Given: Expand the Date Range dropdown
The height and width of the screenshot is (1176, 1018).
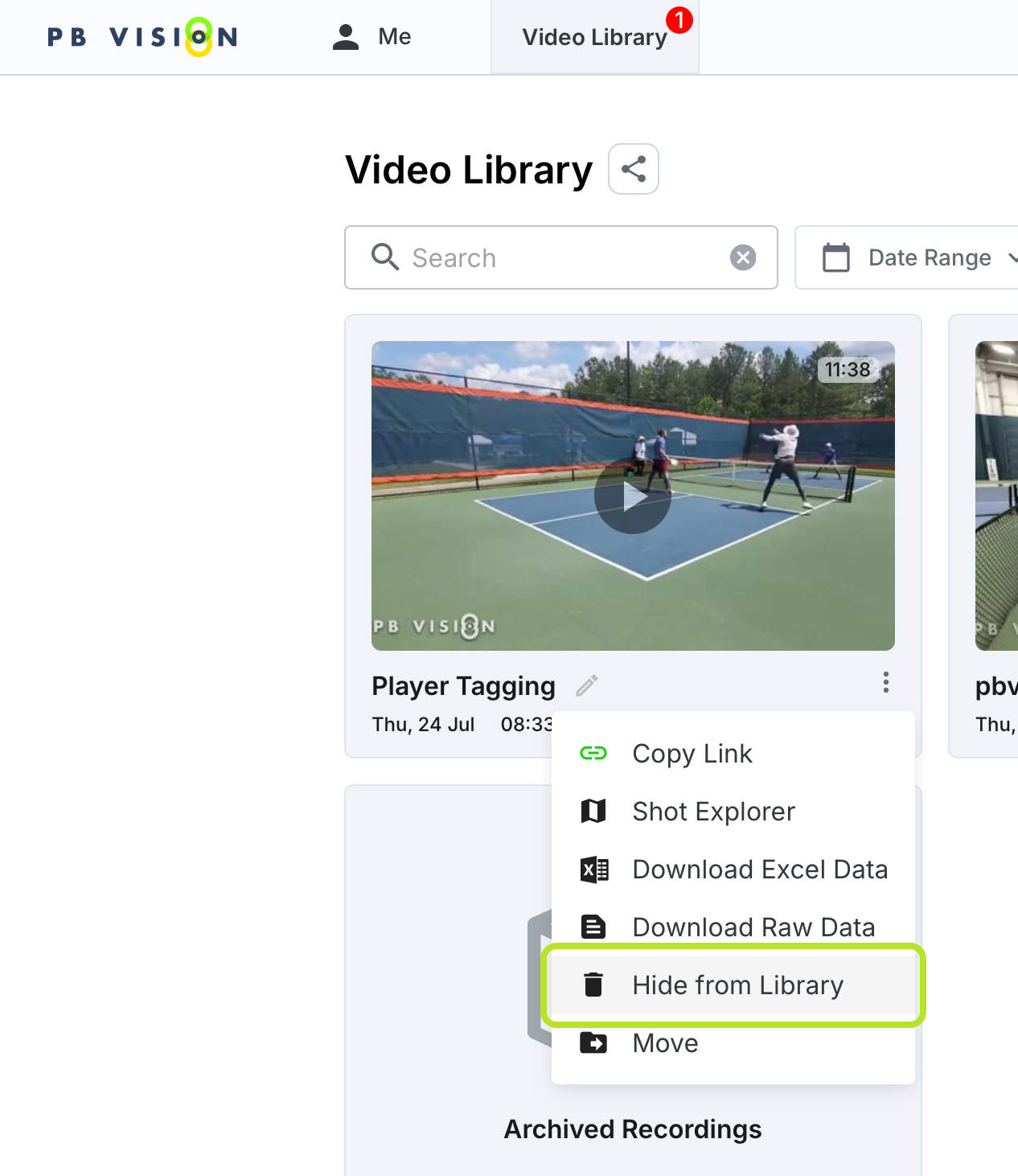Looking at the screenshot, I should [x=906, y=257].
